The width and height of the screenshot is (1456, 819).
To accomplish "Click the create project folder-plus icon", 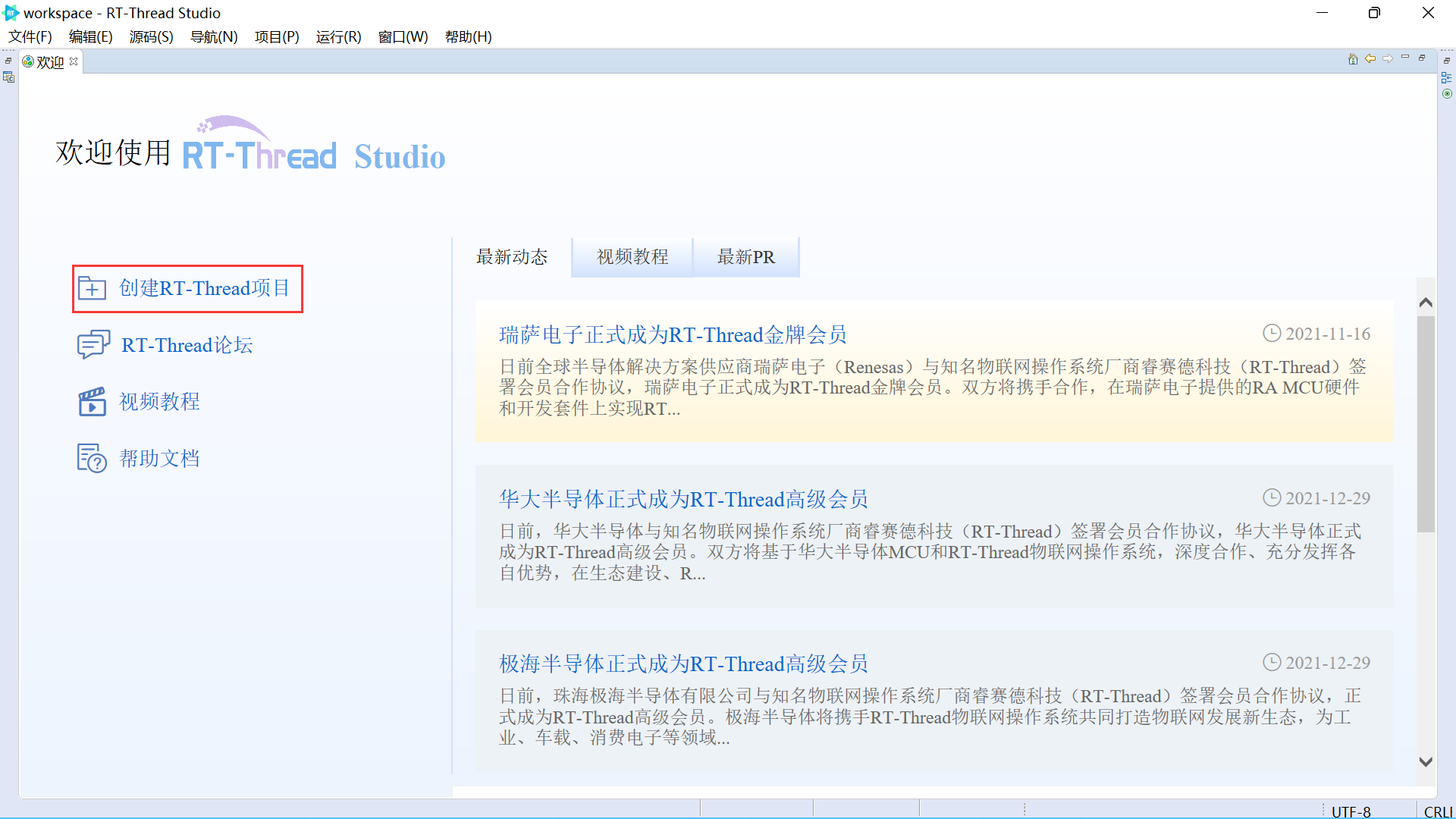I will [93, 288].
